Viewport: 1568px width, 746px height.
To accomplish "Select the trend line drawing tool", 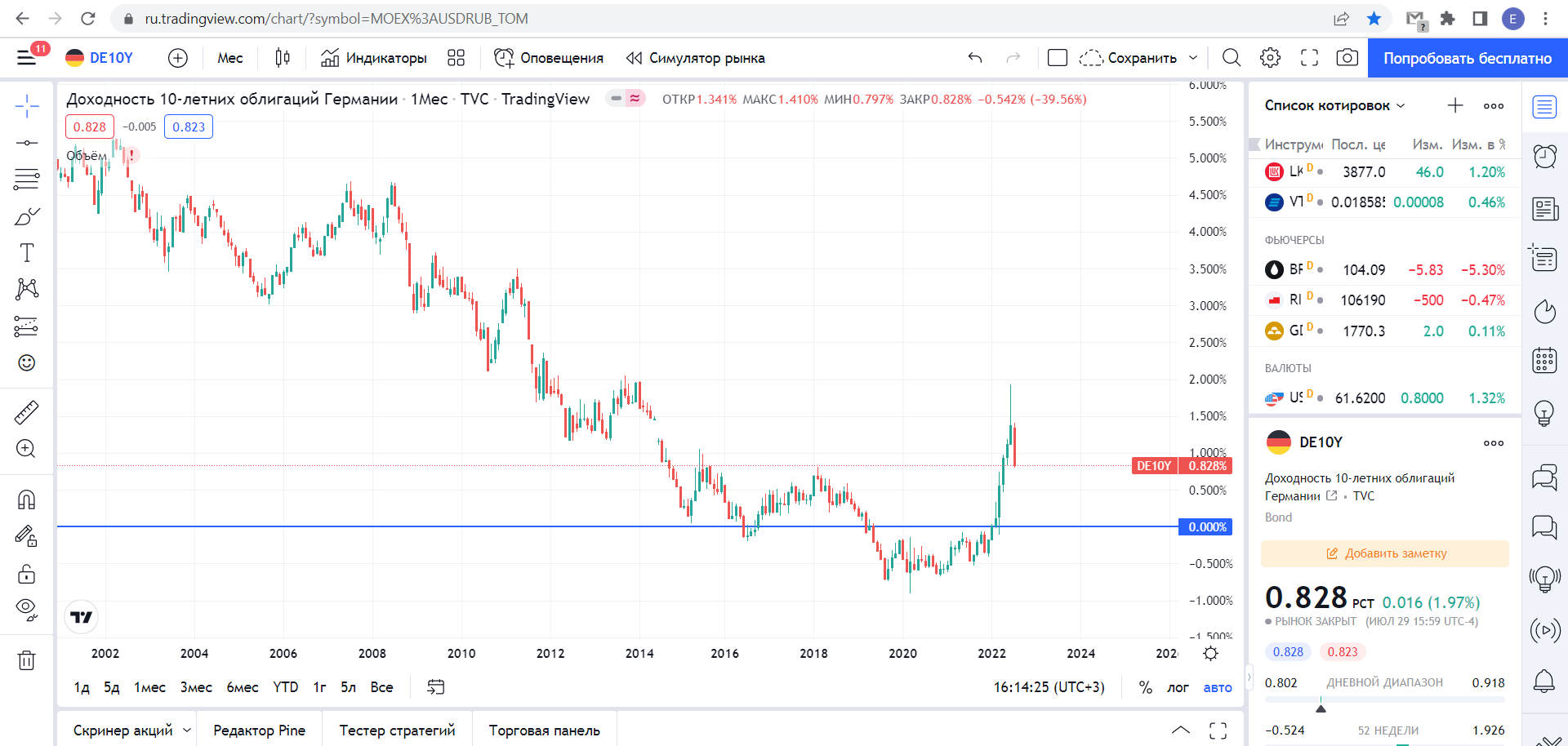I will click(27, 143).
